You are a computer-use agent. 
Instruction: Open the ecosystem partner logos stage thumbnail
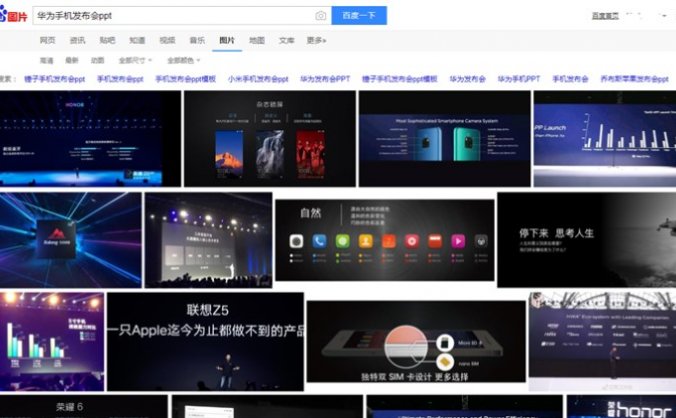click(602, 342)
